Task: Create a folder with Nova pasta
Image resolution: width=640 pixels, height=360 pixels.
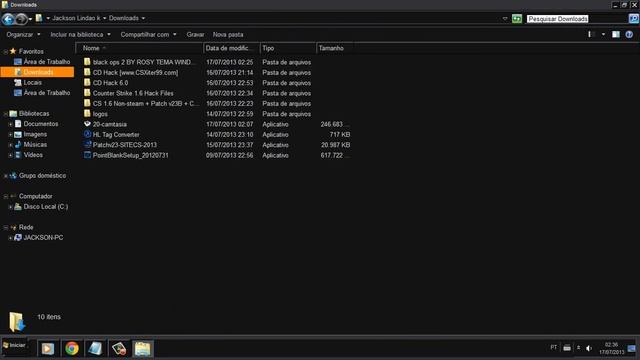Action: click(x=228, y=35)
